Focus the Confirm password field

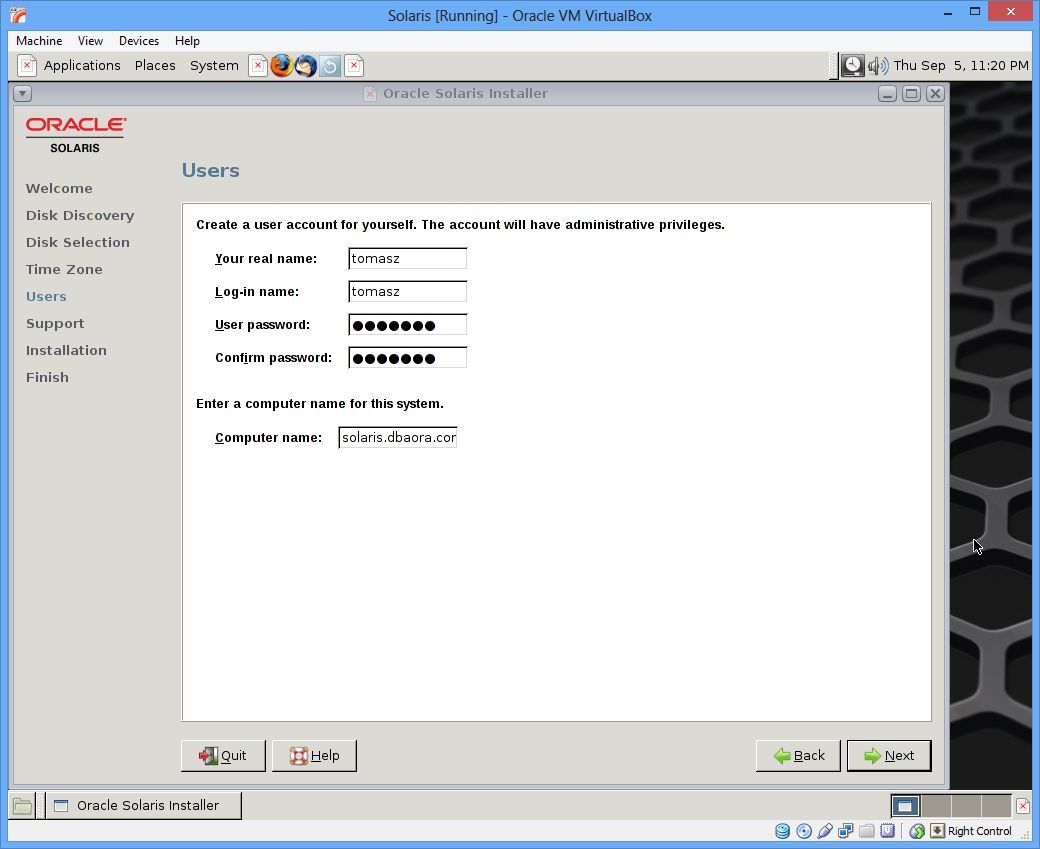(x=408, y=358)
